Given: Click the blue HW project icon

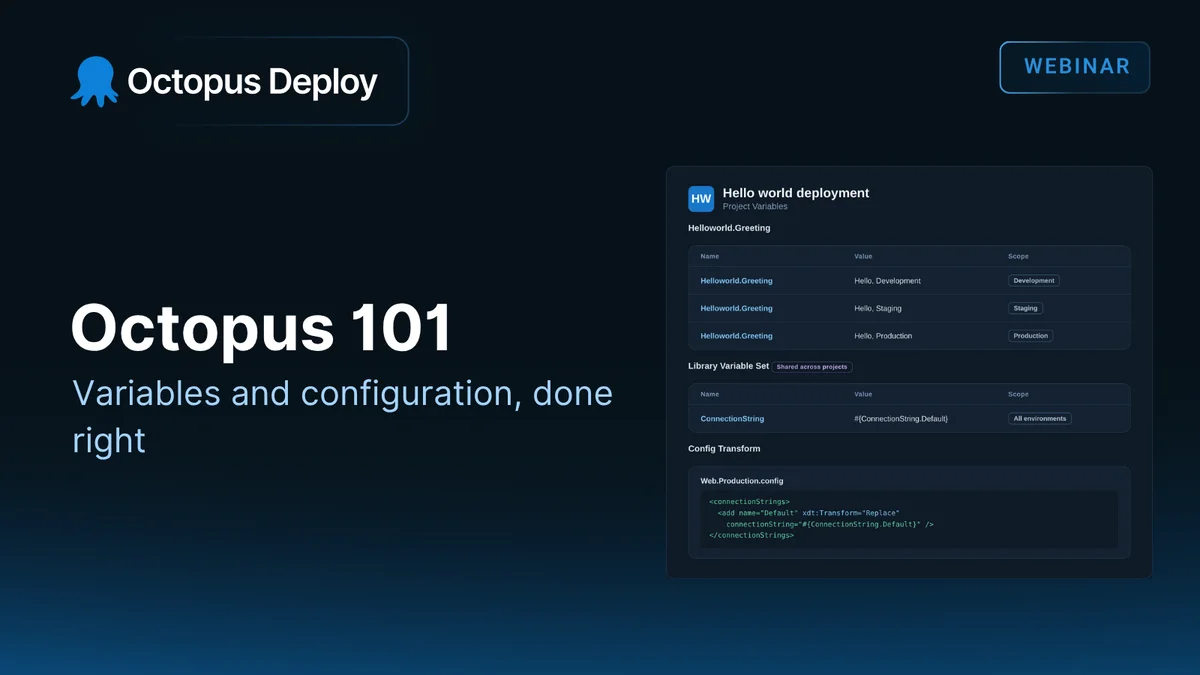Looking at the screenshot, I should pyautogui.click(x=701, y=199).
